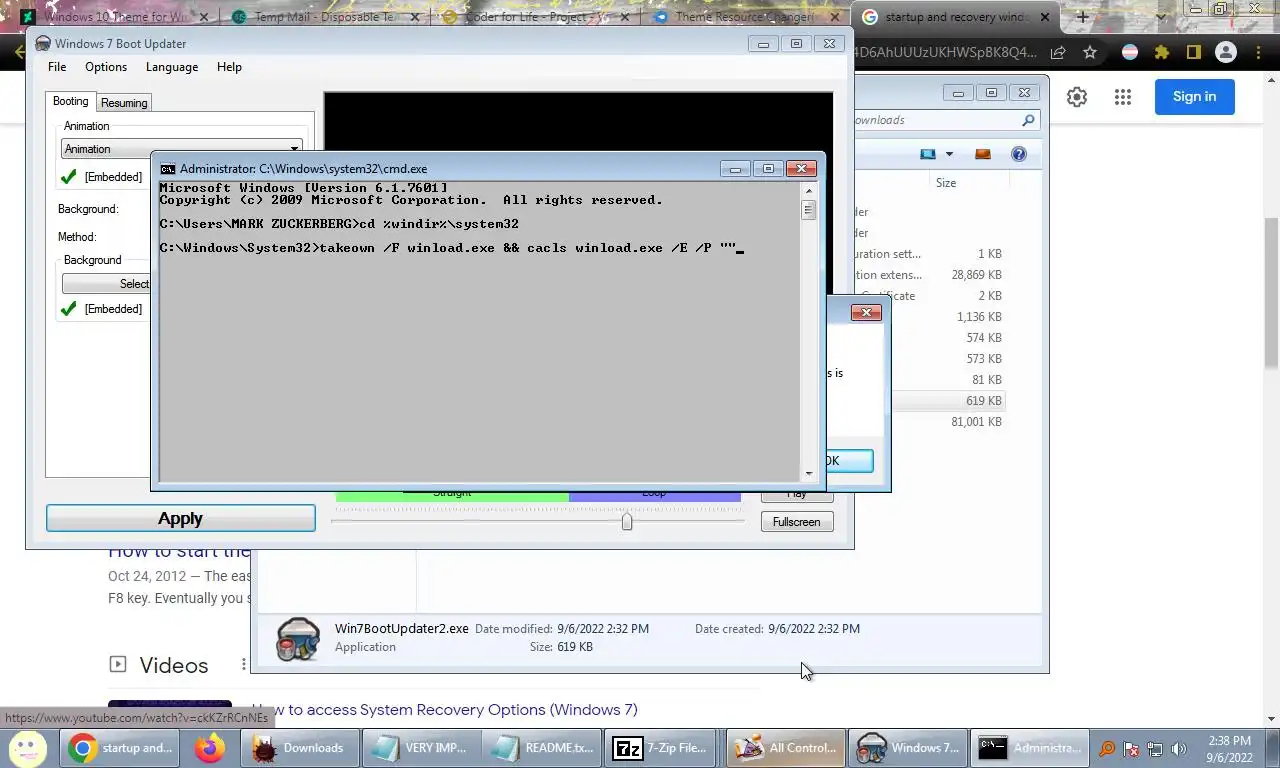Open the Chrome profile avatar
Screen dimensions: 1280x768
[1225, 52]
